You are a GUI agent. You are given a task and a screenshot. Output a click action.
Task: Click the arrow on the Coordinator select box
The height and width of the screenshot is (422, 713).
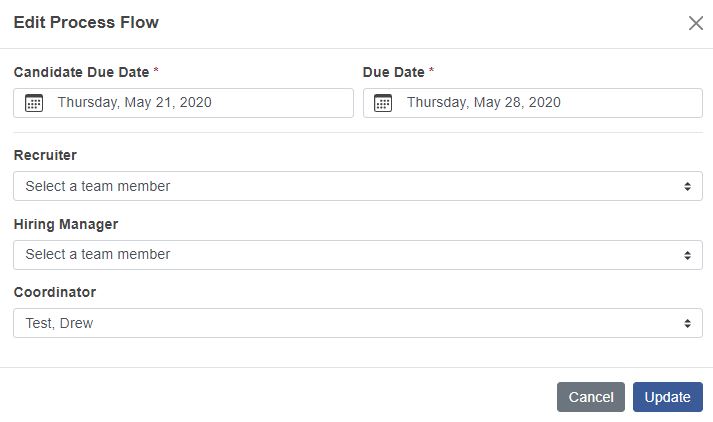687,323
